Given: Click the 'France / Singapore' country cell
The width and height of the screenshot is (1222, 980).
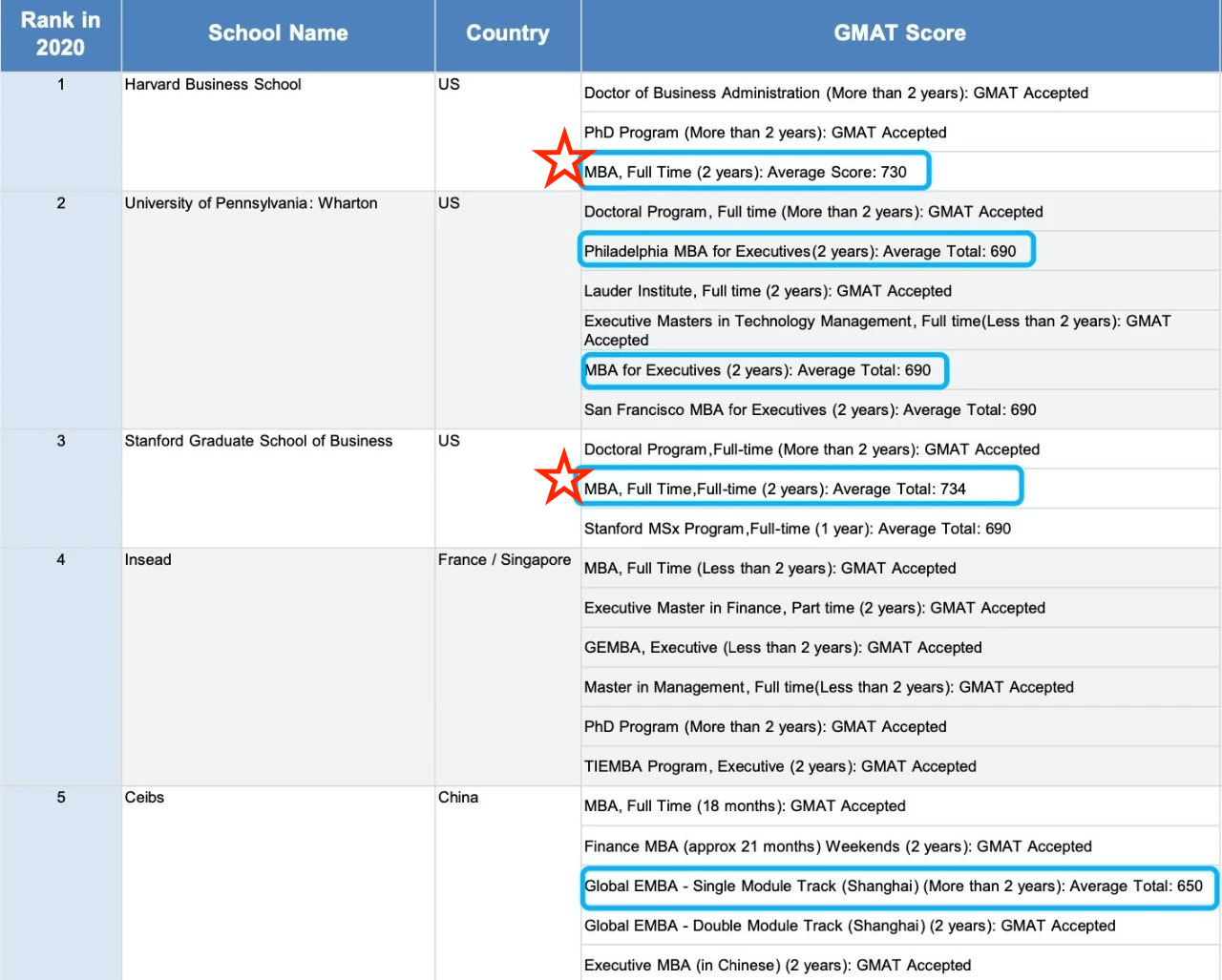Looking at the screenshot, I should 504,560.
